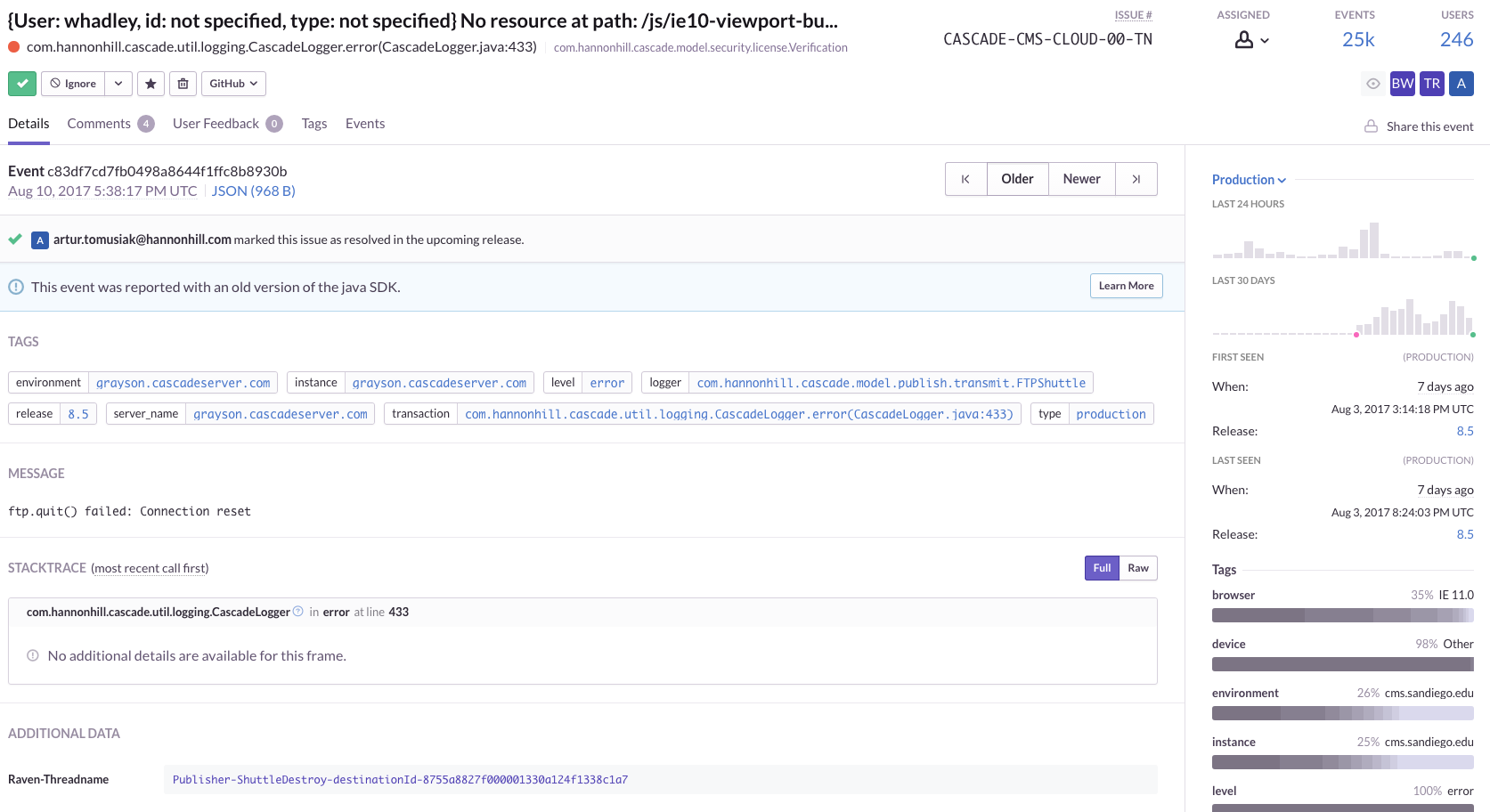The height and width of the screenshot is (812, 1490).
Task: Switch stacktrace view to Raw
Action: tap(1138, 568)
